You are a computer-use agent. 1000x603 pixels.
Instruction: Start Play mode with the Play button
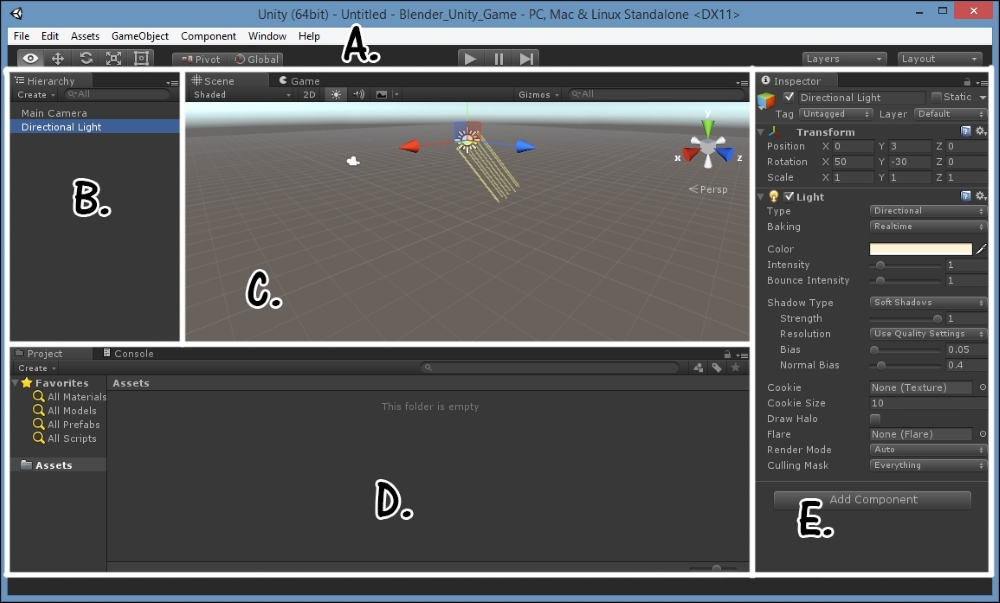[x=471, y=59]
